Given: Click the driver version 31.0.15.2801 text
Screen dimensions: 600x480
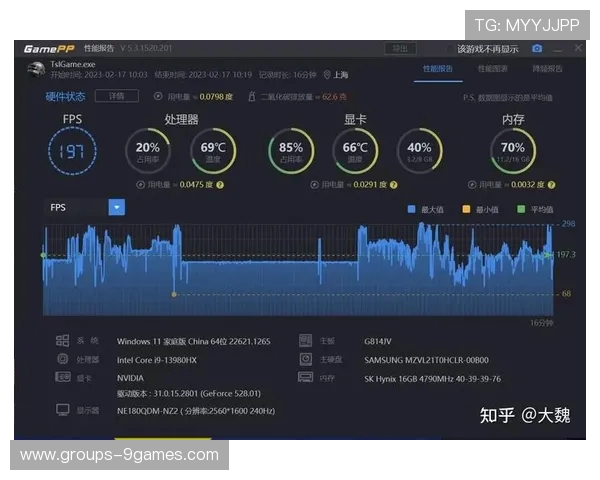Looking at the screenshot, I should click(x=189, y=393).
